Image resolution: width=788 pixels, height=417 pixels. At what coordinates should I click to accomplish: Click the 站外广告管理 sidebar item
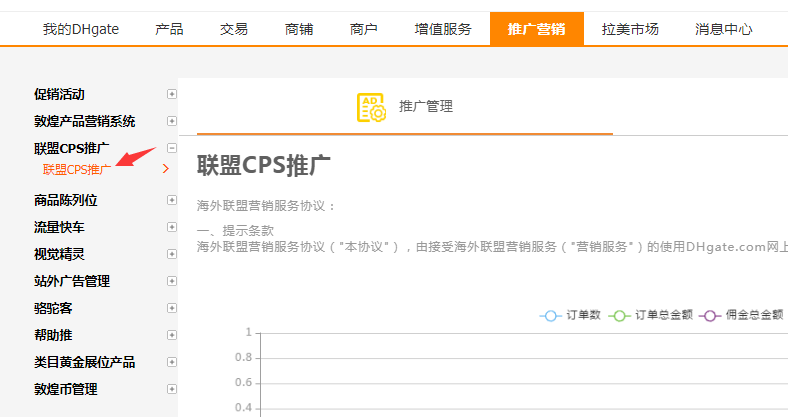(72, 281)
